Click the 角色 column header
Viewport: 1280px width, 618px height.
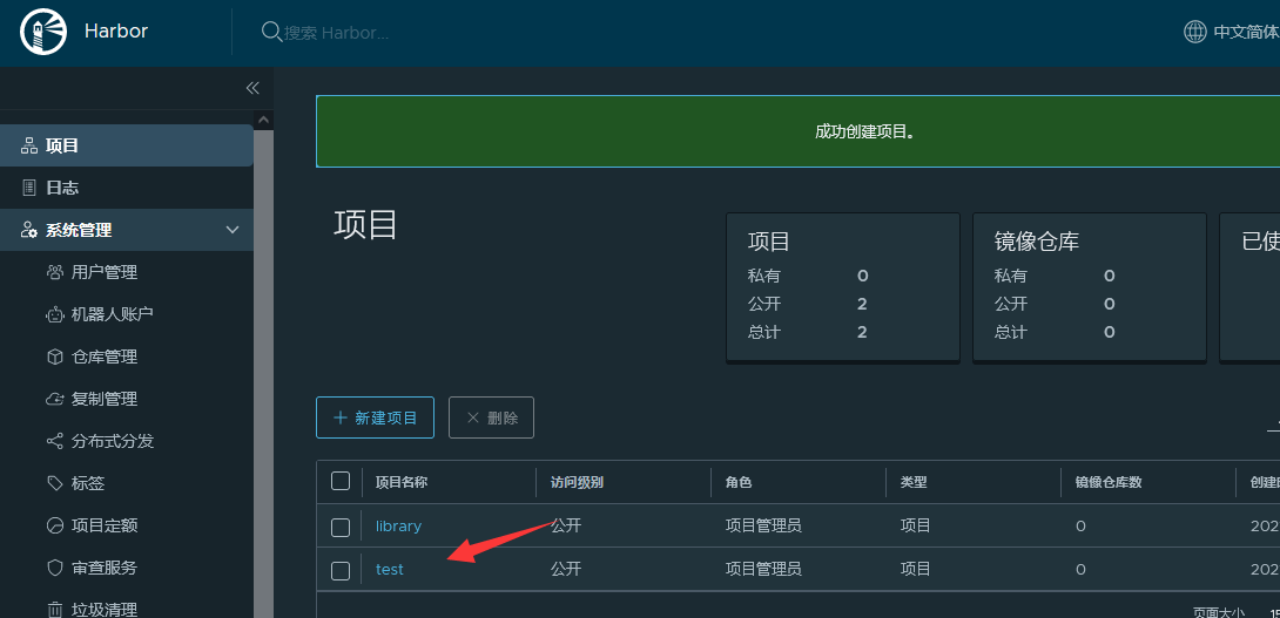point(738,482)
